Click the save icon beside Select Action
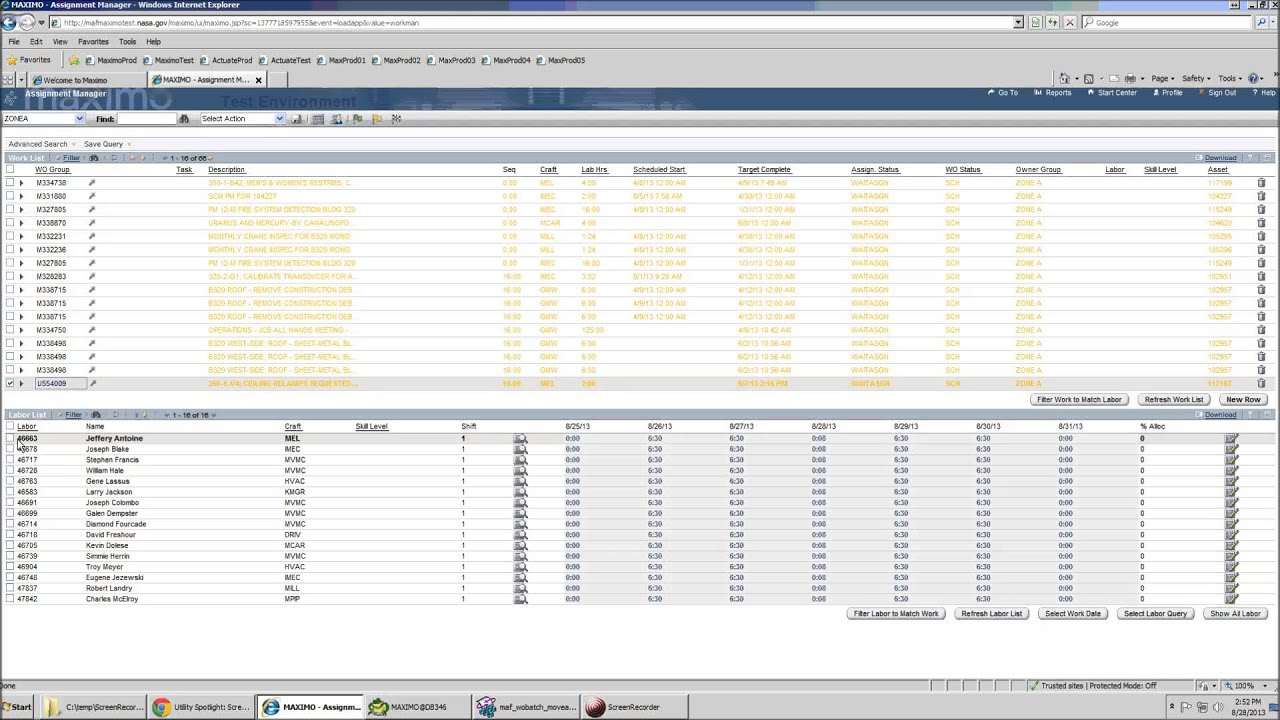The height and width of the screenshot is (720, 1280). (296, 119)
